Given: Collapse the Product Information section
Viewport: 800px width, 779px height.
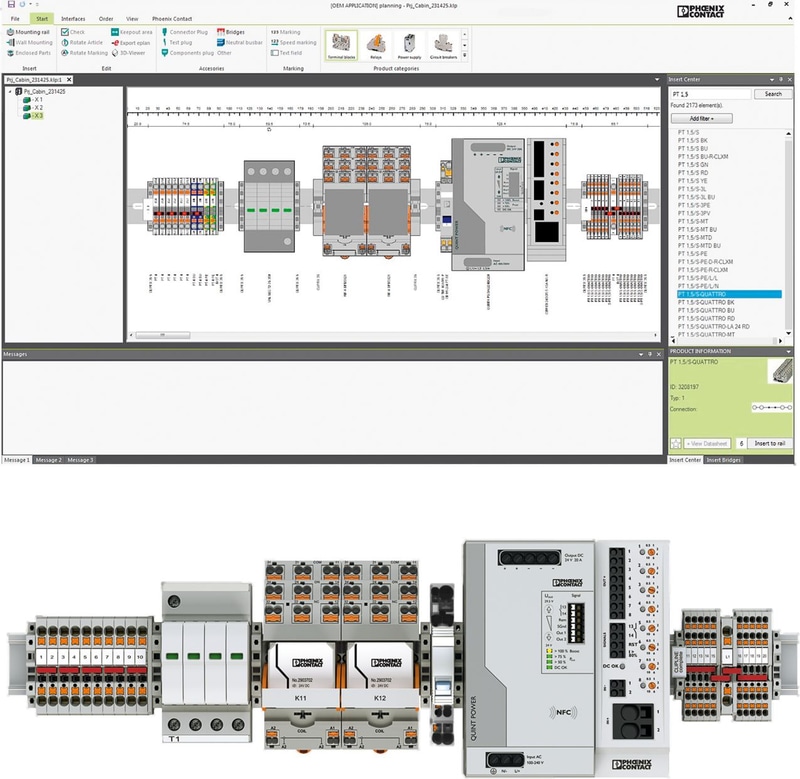Looking at the screenshot, I should [x=788, y=351].
